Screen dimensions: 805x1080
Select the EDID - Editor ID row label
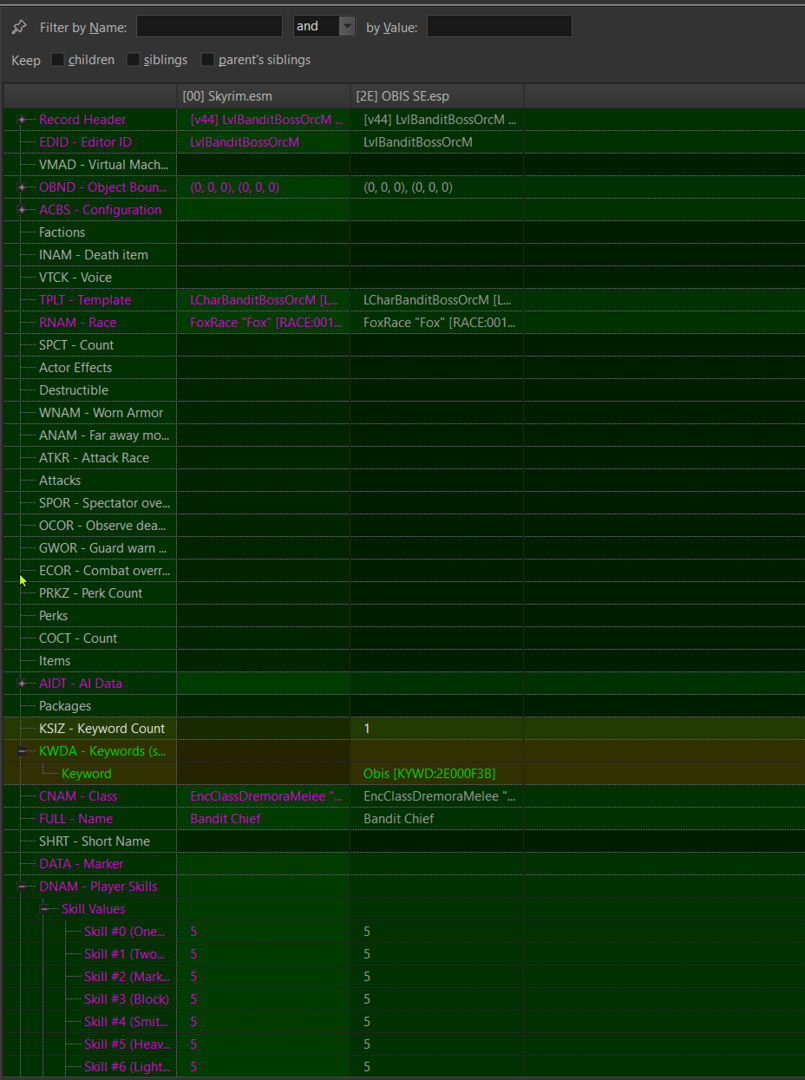[85, 142]
